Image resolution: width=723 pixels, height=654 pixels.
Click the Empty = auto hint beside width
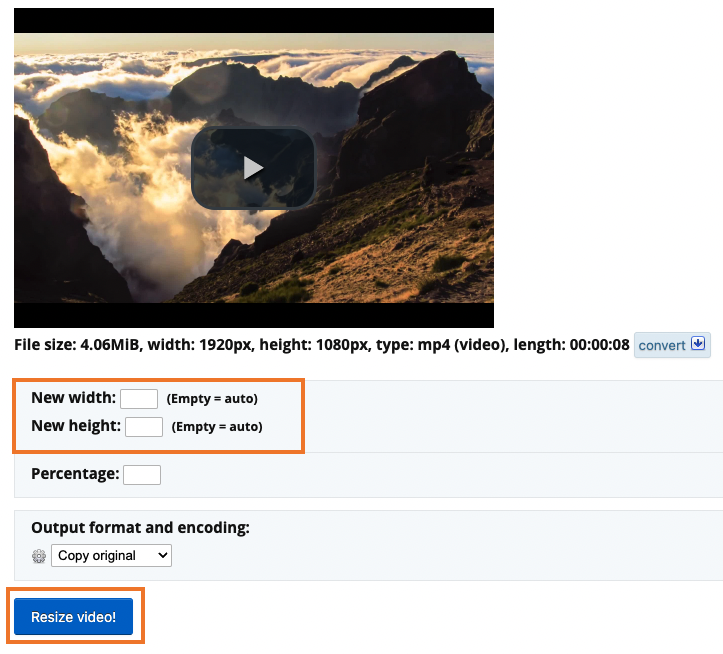click(x=212, y=398)
